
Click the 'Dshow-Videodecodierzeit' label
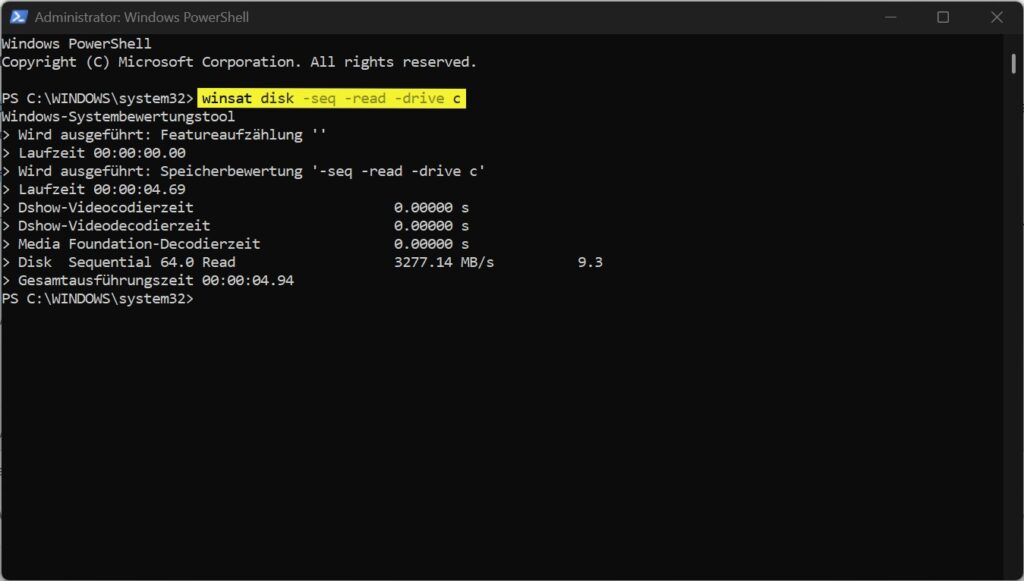(114, 226)
